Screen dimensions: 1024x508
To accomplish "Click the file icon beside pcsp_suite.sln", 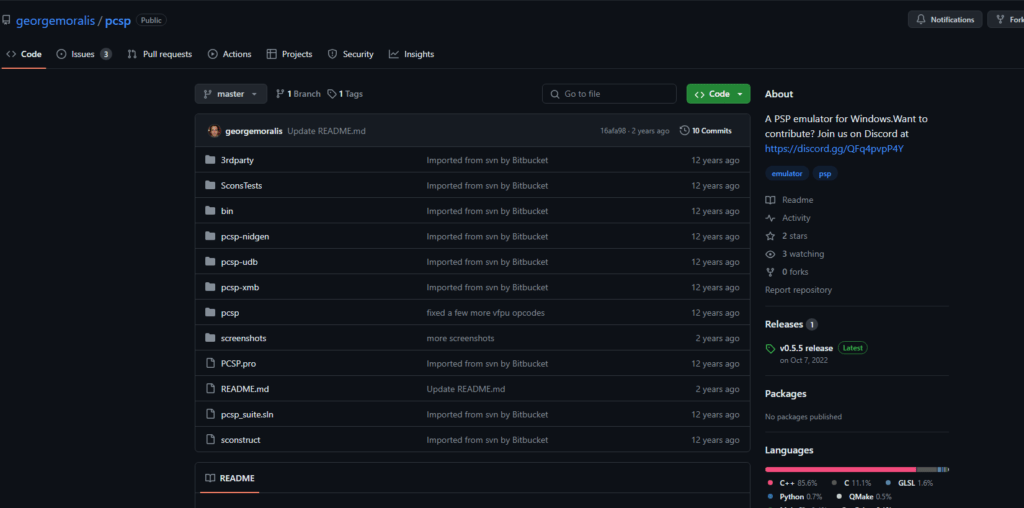I will click(210, 415).
